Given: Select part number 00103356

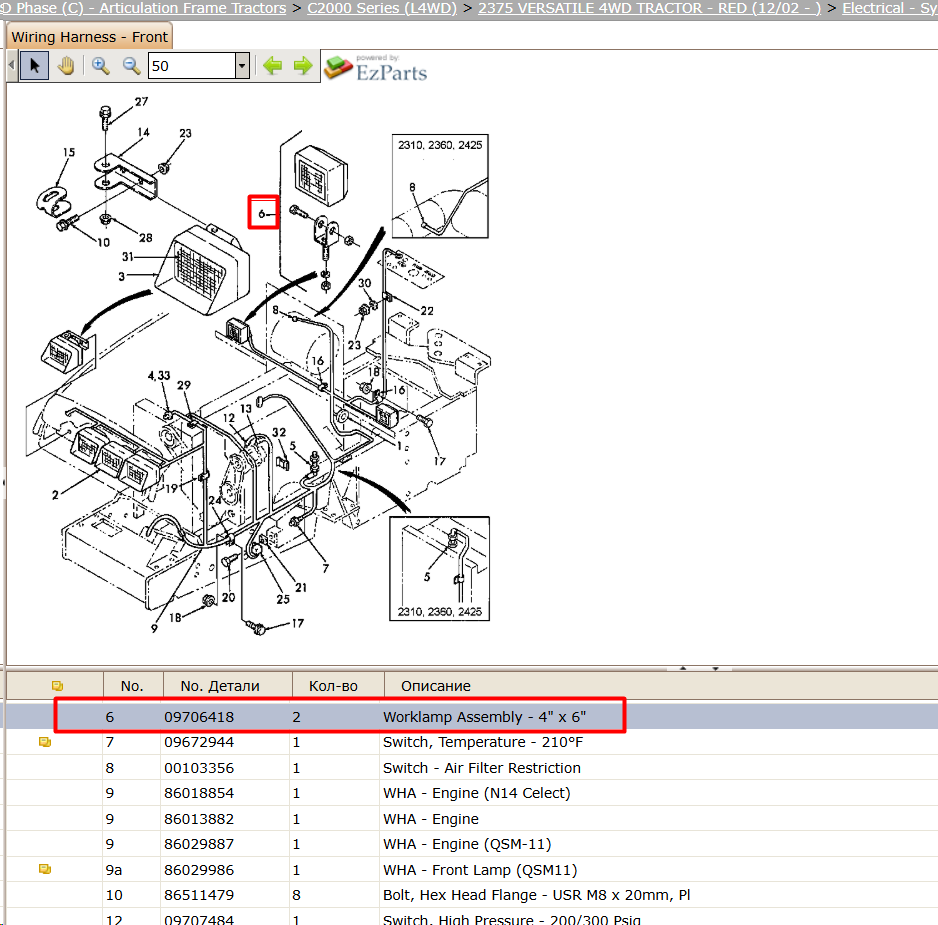Looking at the screenshot, I should pyautogui.click(x=199, y=768).
